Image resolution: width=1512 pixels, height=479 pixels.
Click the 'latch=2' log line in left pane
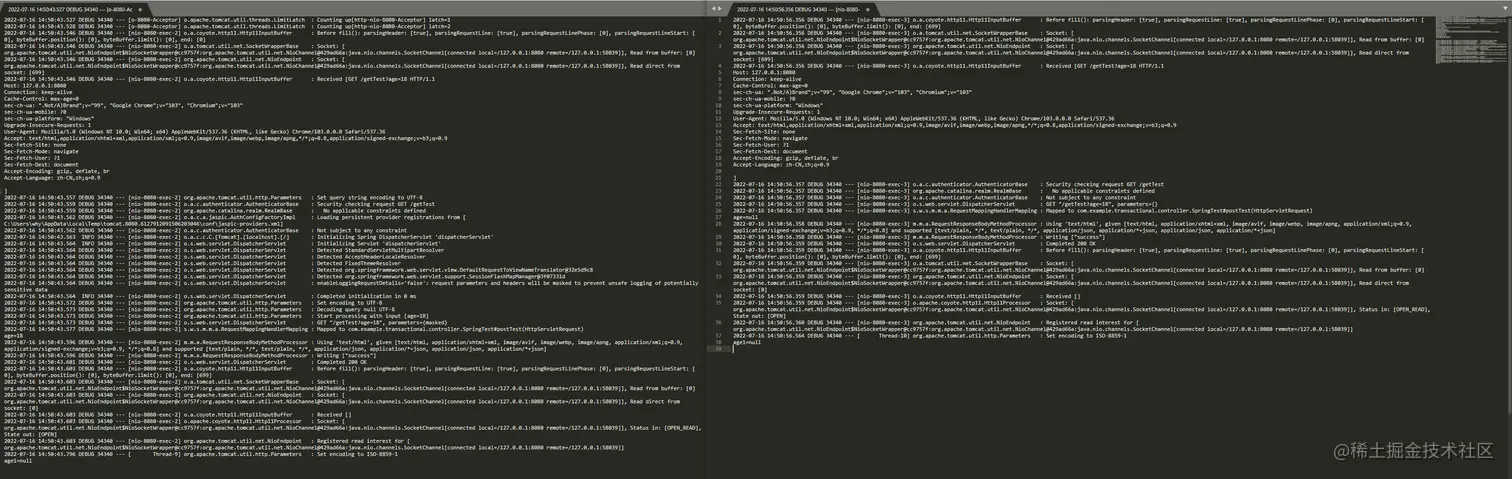tap(227, 26)
